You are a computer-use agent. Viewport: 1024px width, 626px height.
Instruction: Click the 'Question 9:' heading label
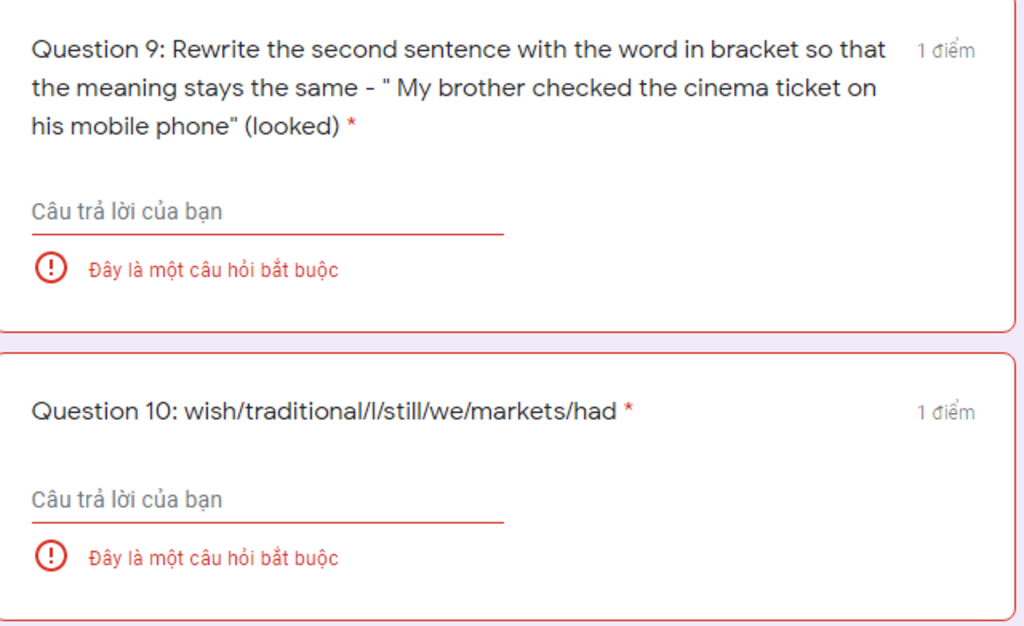pyautogui.click(x=99, y=50)
